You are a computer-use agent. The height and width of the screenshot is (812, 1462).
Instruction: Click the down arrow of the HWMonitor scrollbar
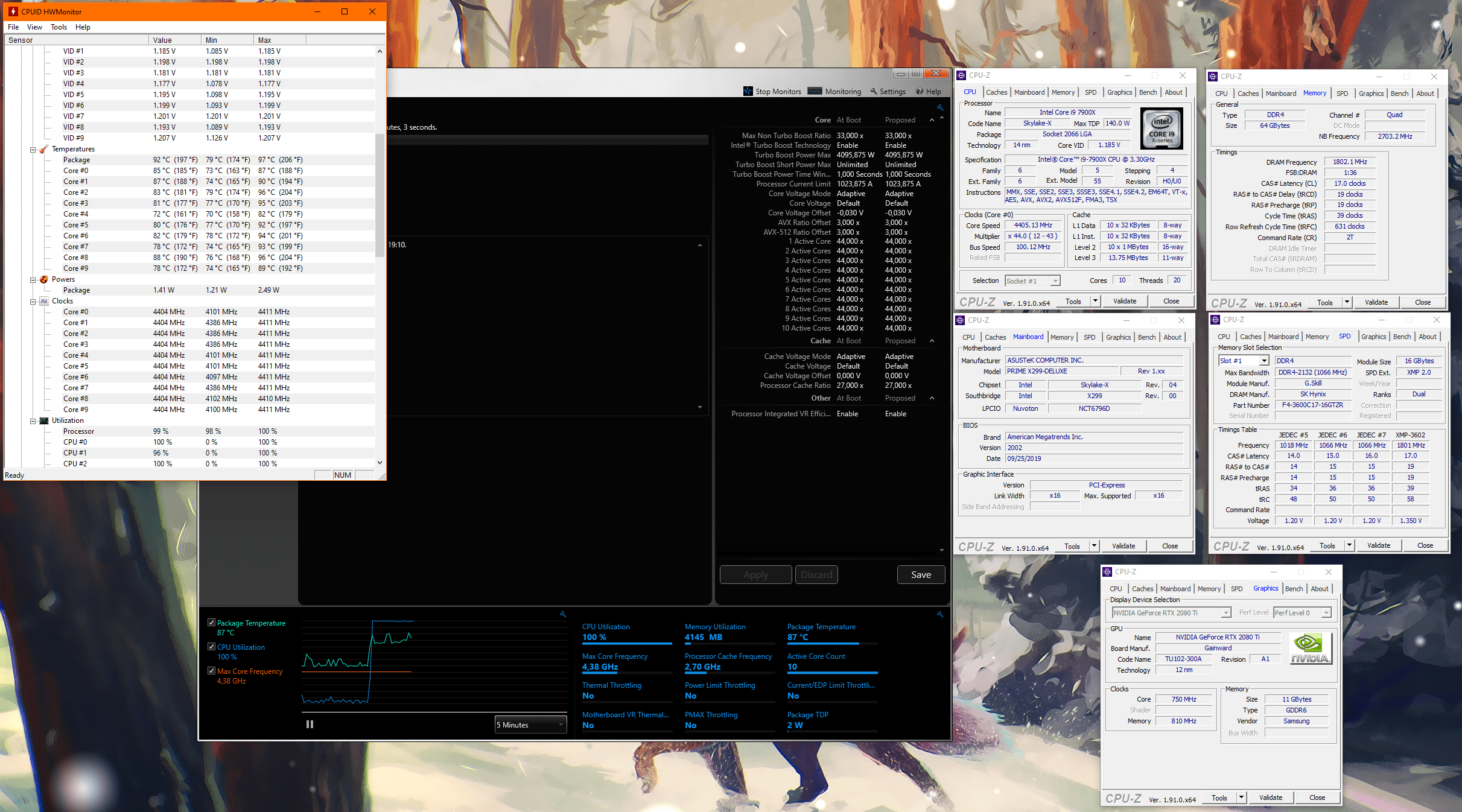click(x=380, y=463)
